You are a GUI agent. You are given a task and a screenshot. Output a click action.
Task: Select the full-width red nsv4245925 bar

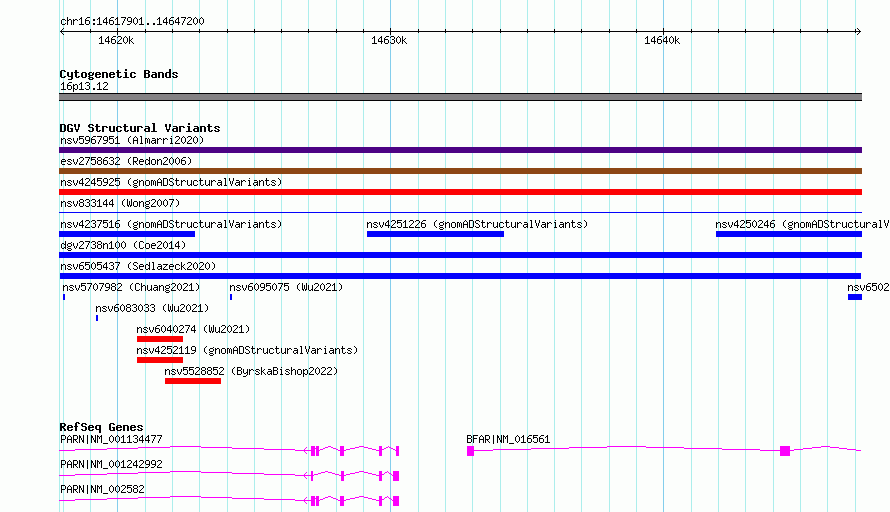pyautogui.click(x=460, y=192)
